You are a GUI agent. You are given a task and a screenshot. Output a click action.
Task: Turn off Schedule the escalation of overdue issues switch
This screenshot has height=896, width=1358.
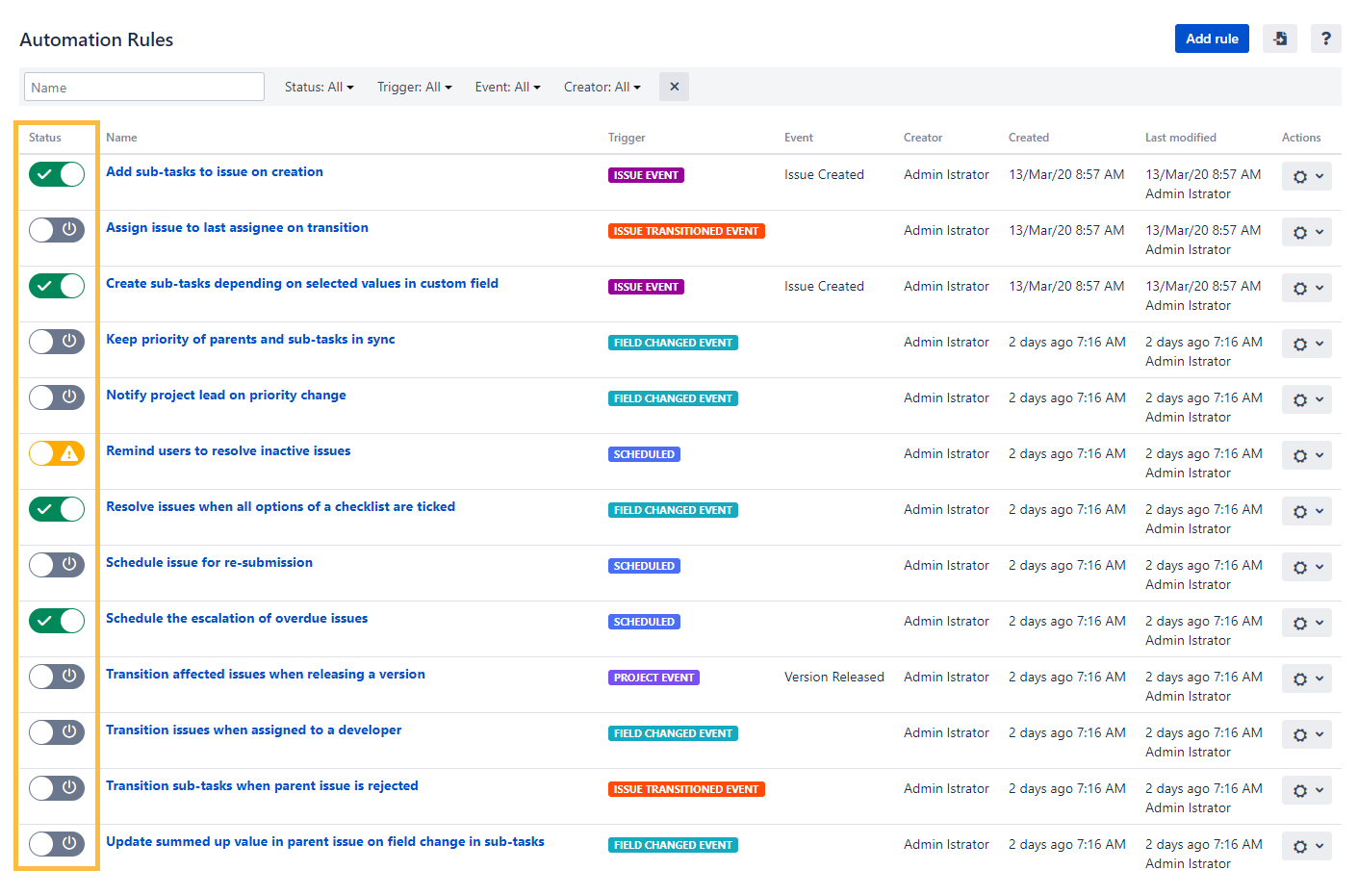tap(57, 621)
